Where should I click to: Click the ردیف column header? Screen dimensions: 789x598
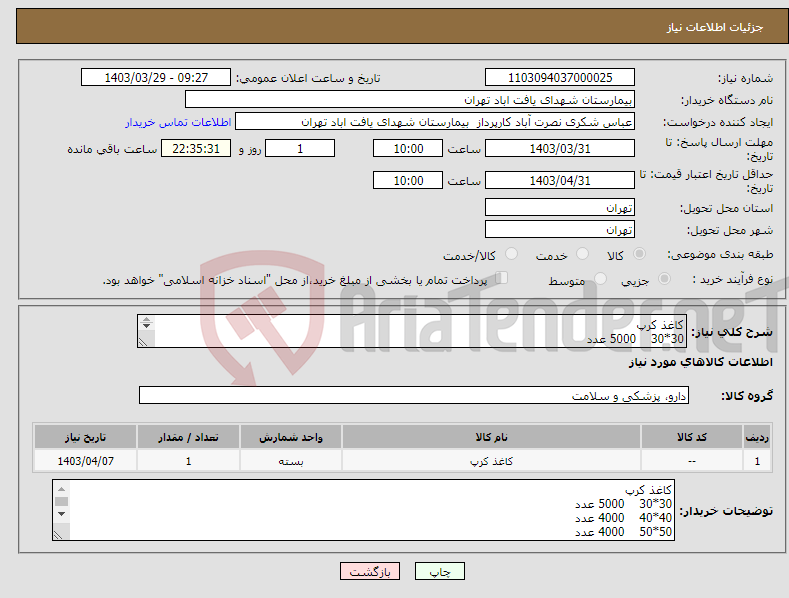pos(757,437)
